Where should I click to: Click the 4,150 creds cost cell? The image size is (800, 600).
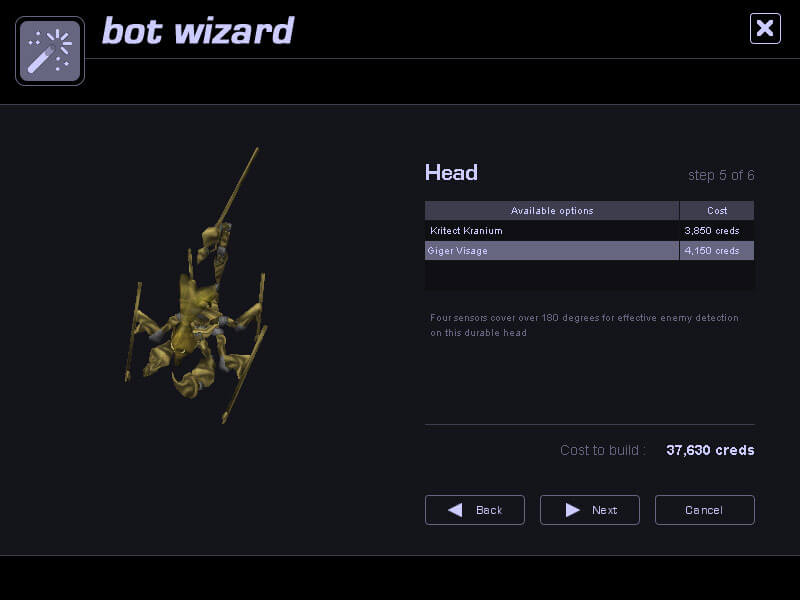coord(716,251)
